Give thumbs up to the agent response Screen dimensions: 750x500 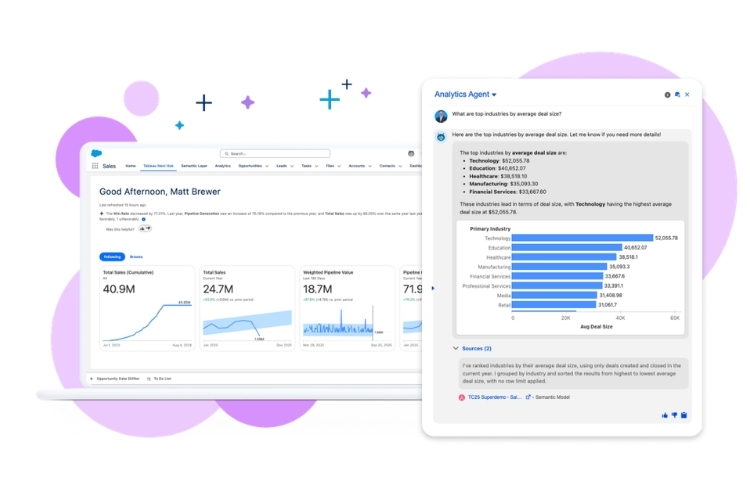coord(665,415)
